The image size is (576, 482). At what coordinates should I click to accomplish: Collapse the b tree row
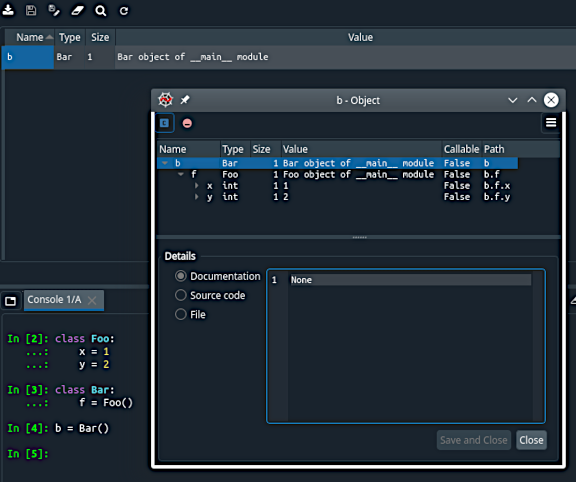165,163
